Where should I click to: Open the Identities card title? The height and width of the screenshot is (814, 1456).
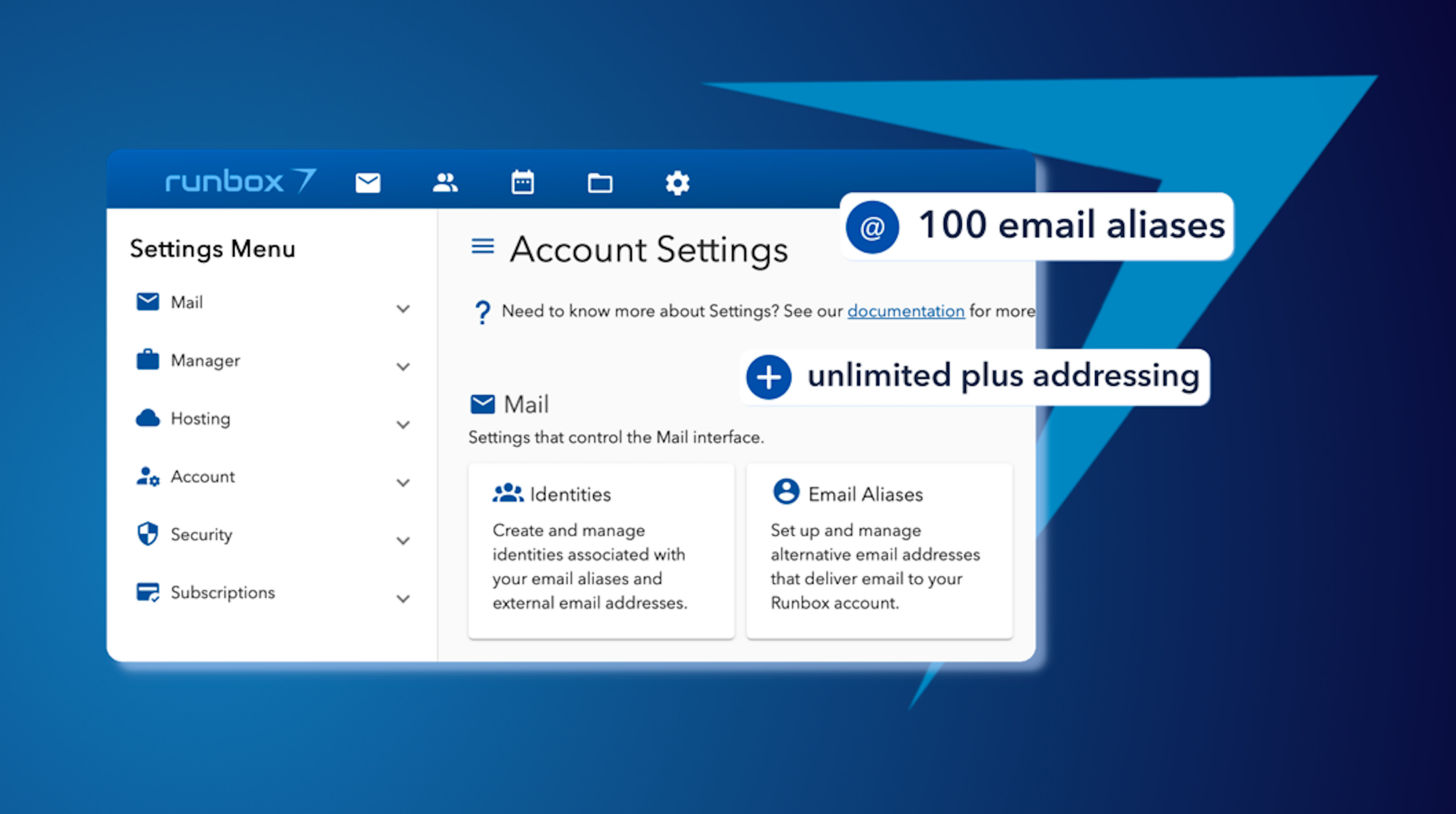tap(570, 494)
